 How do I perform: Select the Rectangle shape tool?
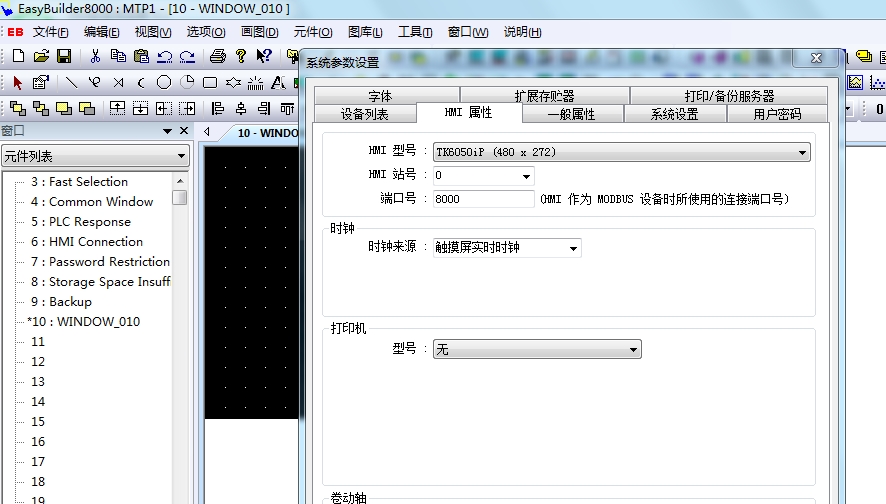[210, 82]
